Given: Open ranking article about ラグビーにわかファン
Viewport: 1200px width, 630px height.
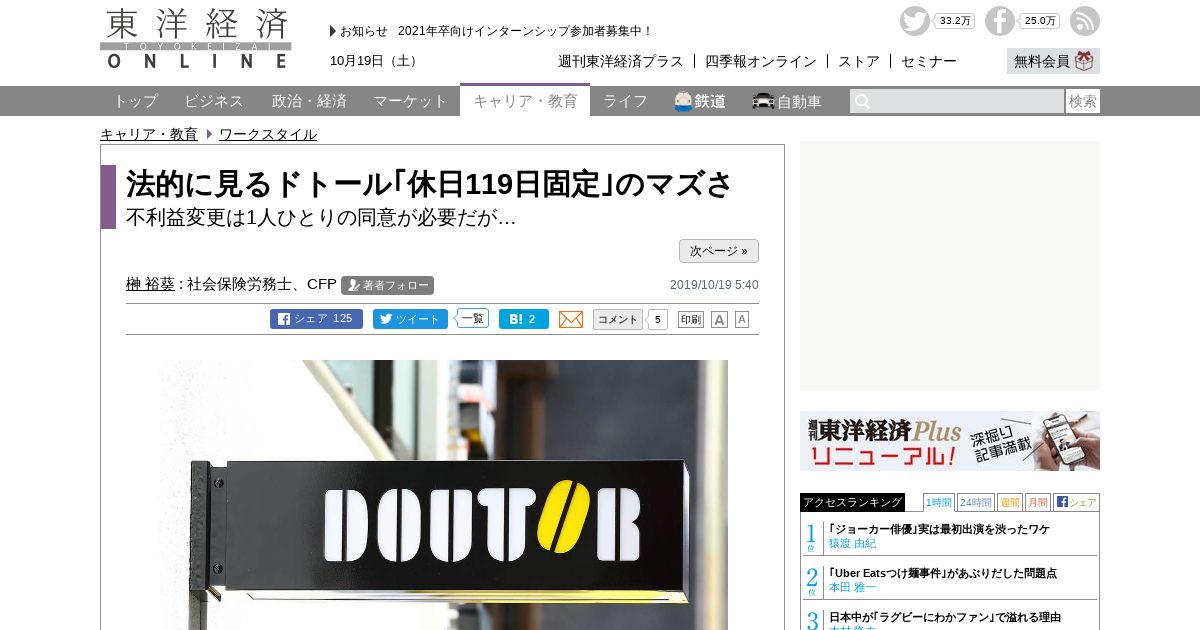Looking at the screenshot, I should tap(945, 617).
